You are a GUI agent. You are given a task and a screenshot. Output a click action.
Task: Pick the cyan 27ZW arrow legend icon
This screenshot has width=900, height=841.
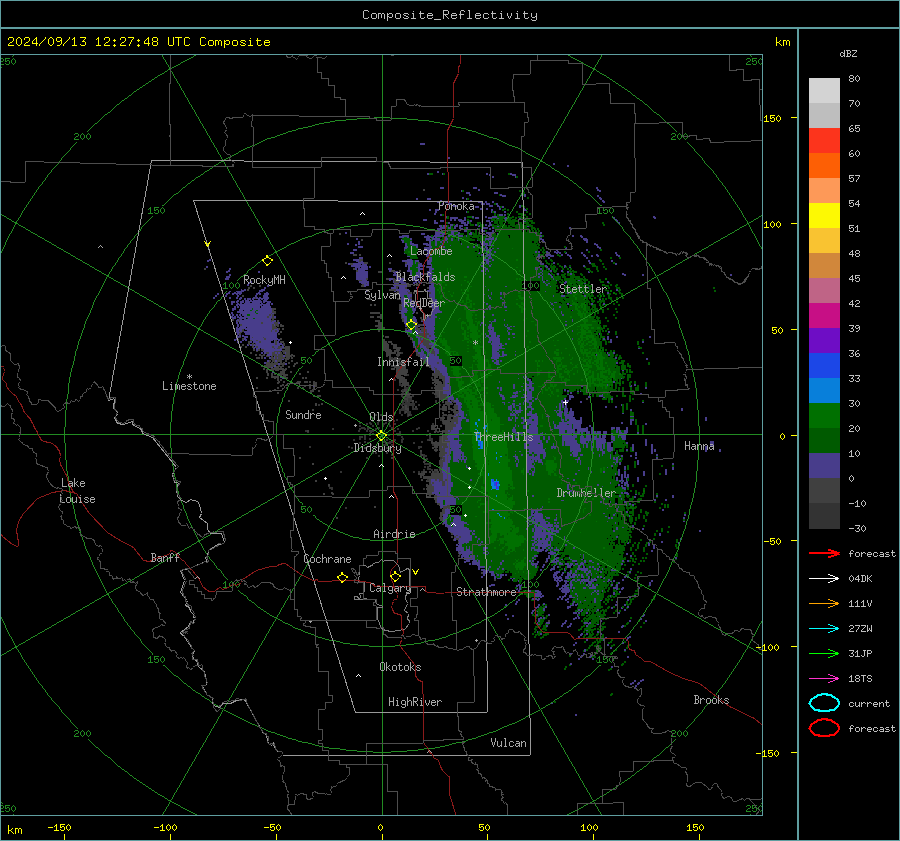click(x=824, y=629)
